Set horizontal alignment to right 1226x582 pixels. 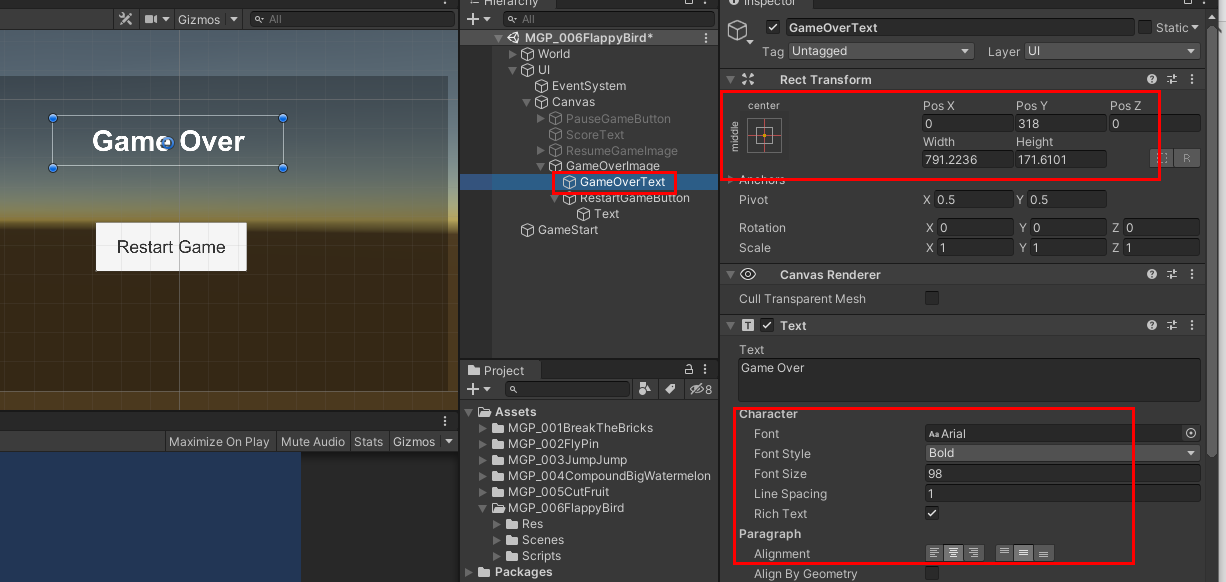[x=974, y=553]
